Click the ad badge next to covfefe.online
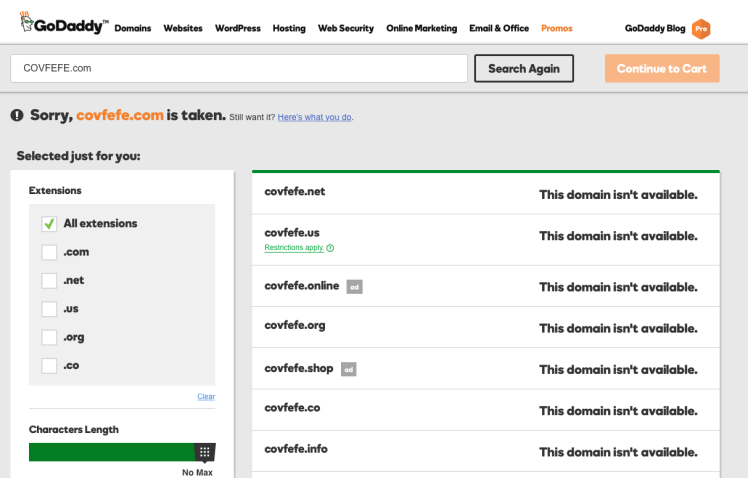Image resolution: width=748 pixels, height=478 pixels. tap(354, 287)
